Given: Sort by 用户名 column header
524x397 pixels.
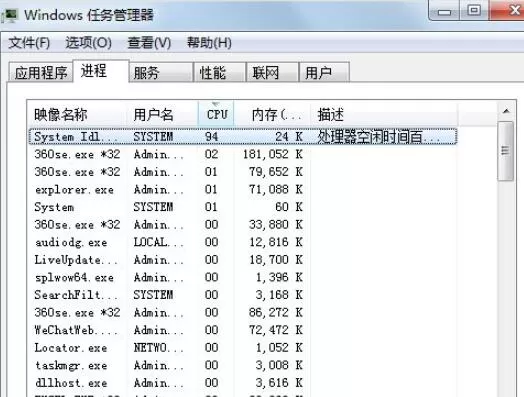Looking at the screenshot, I should pyautogui.click(x=163, y=115).
